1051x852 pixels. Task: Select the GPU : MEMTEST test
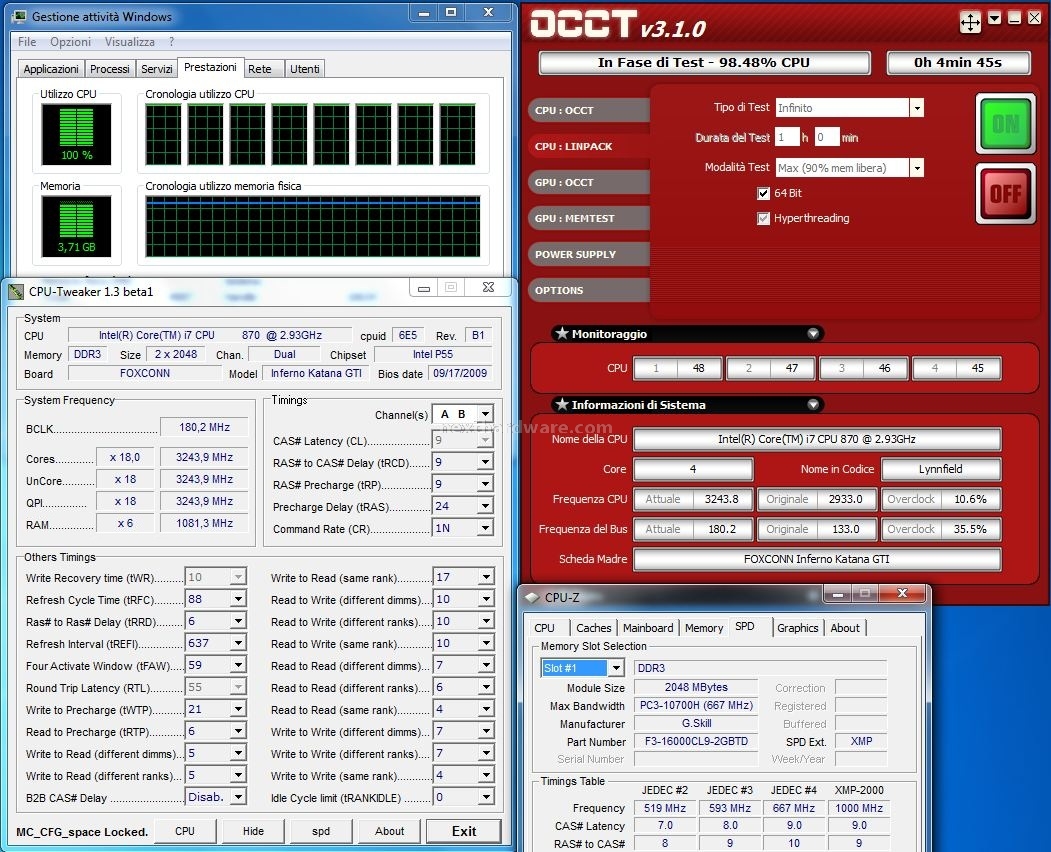coord(589,219)
